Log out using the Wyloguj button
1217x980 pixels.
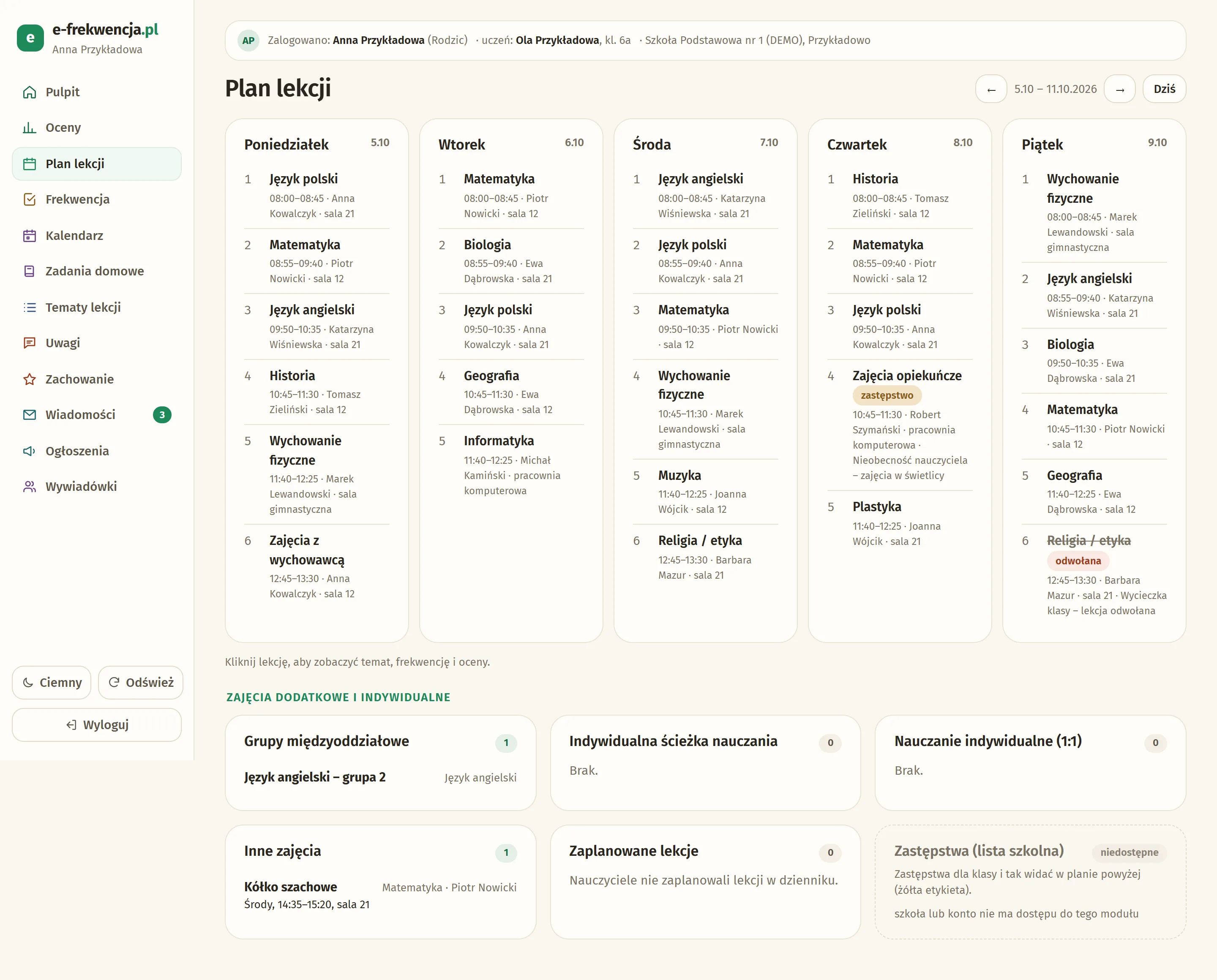(97, 725)
